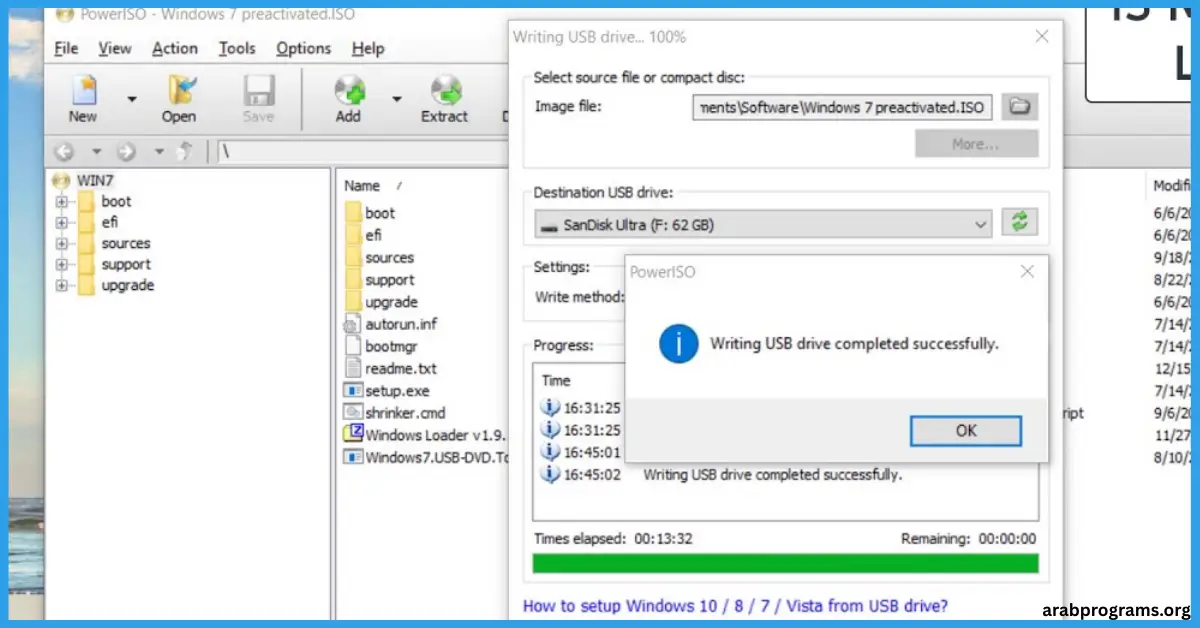1200x628 pixels.
Task: Click the Windows Loader file icon
Action: click(353, 434)
